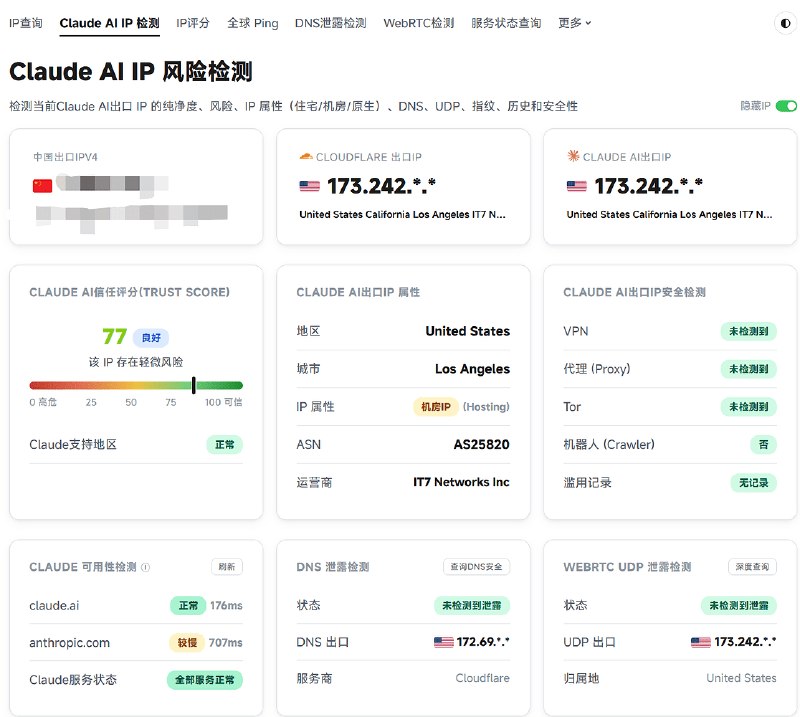Click the 172.69.*.* DNS exit IP
The width and height of the screenshot is (800, 717).
coord(483,641)
